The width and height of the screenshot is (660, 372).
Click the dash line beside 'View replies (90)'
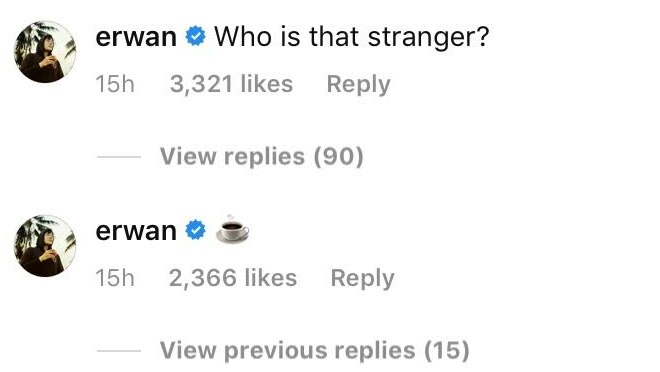point(119,157)
